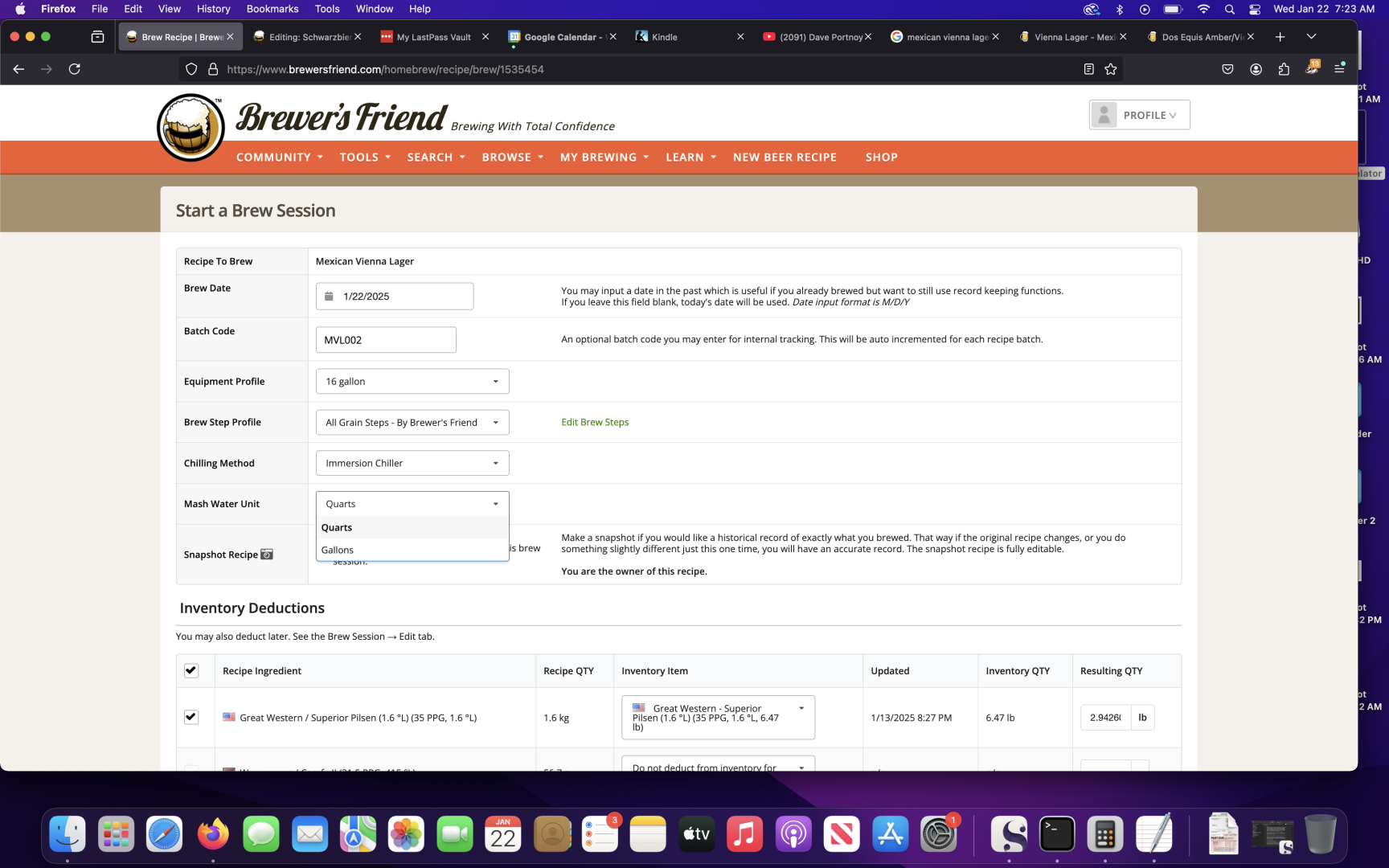Expand the BROWSE navigation menu

(513, 157)
